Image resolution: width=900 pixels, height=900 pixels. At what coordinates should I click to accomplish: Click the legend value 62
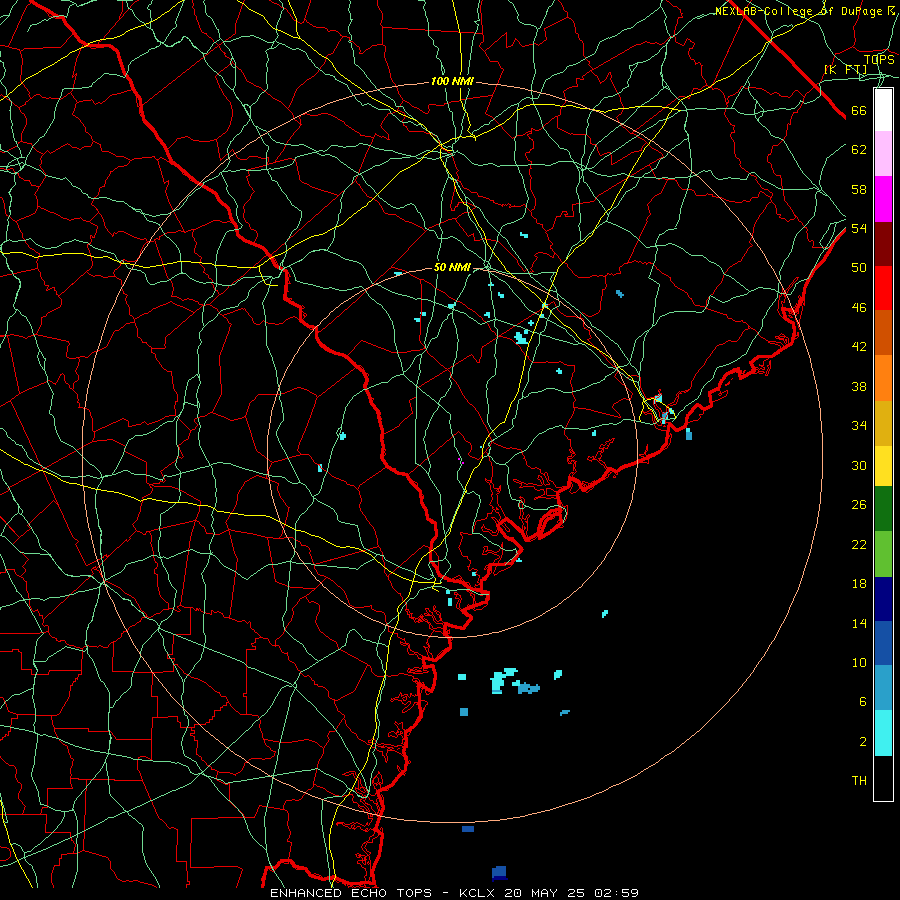pos(859,150)
